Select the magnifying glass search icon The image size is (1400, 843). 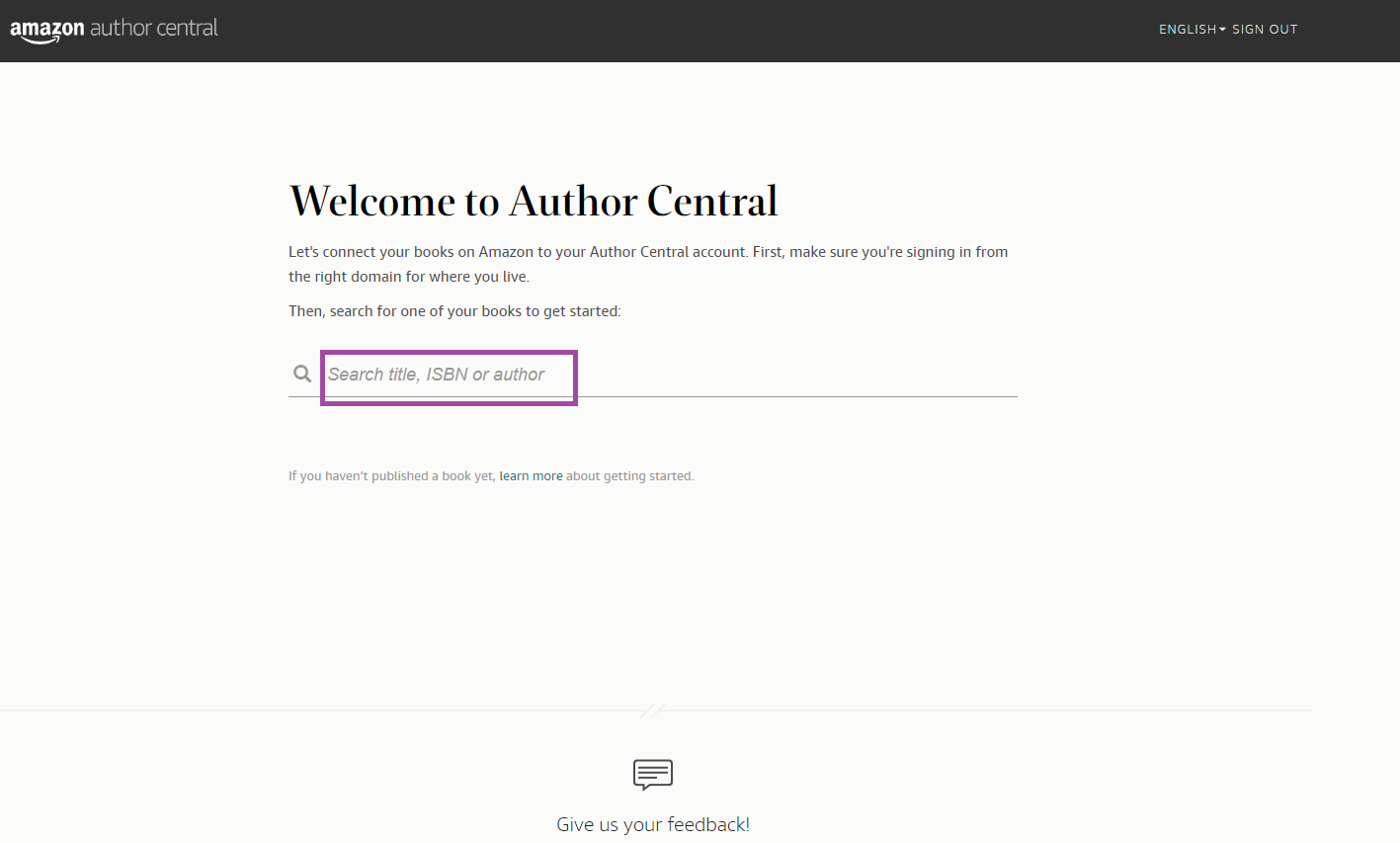(302, 374)
